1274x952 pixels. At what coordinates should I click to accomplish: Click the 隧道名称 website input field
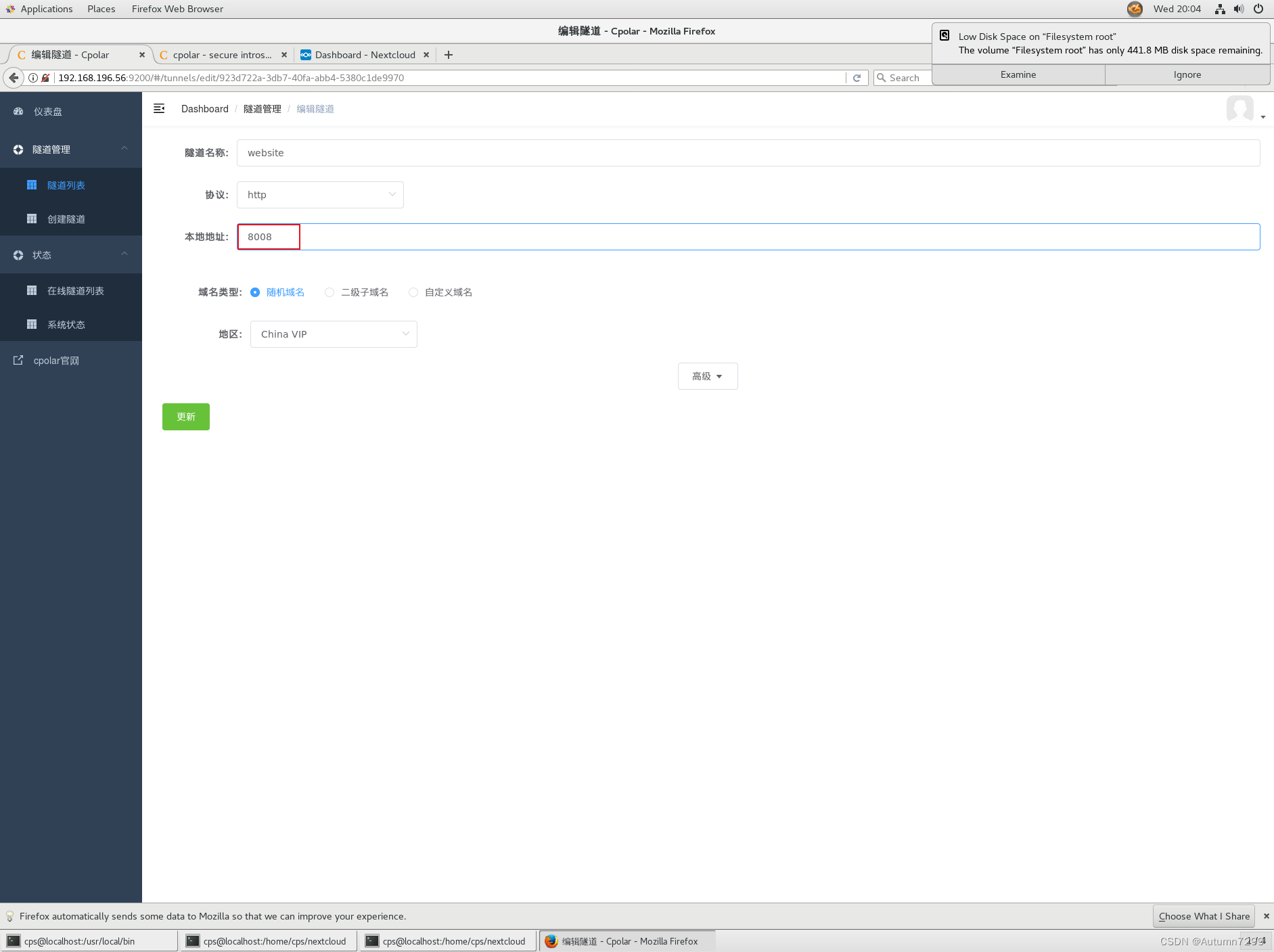748,153
